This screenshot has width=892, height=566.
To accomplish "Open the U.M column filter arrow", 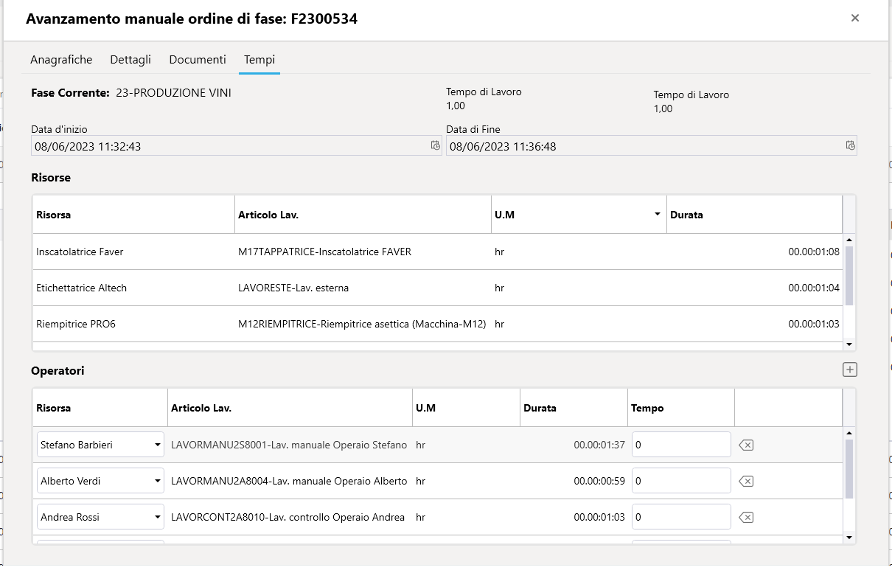I will coord(657,214).
